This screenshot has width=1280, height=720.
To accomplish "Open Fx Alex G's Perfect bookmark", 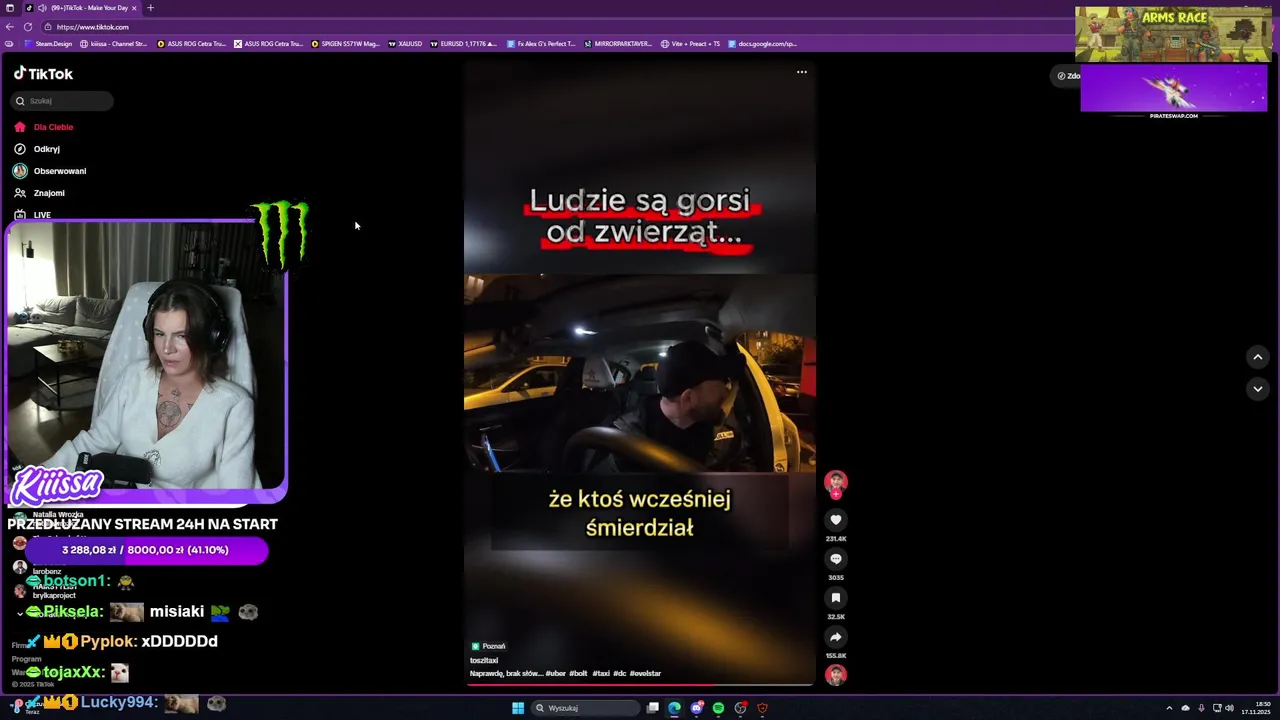I will coord(541,44).
